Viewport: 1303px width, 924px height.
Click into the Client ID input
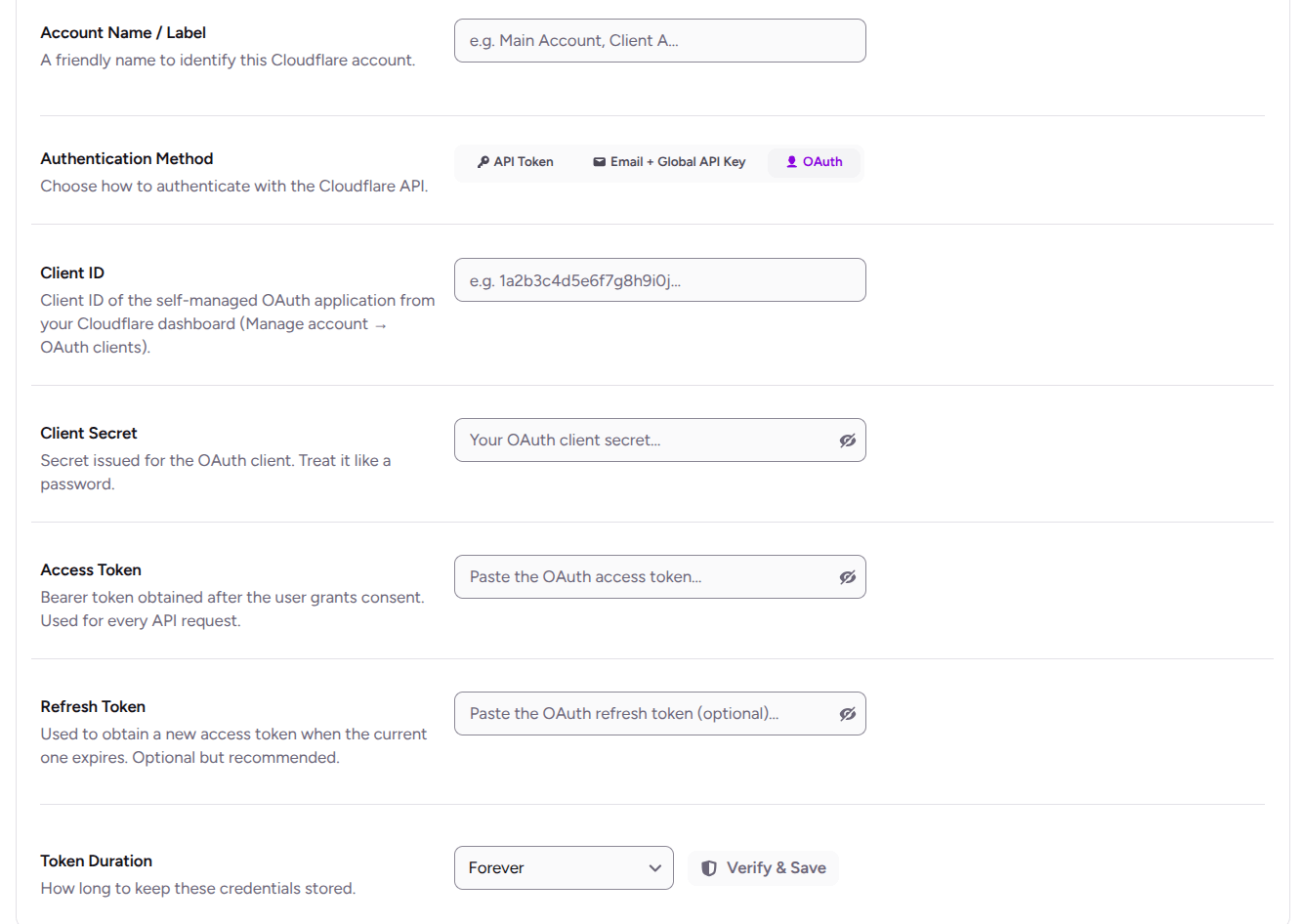coord(660,280)
